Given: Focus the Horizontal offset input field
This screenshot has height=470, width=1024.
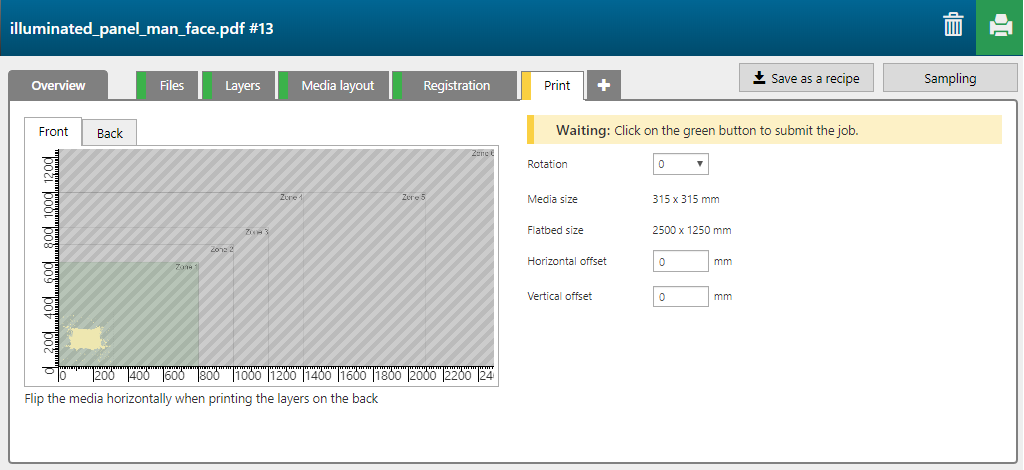Looking at the screenshot, I should 680,262.
